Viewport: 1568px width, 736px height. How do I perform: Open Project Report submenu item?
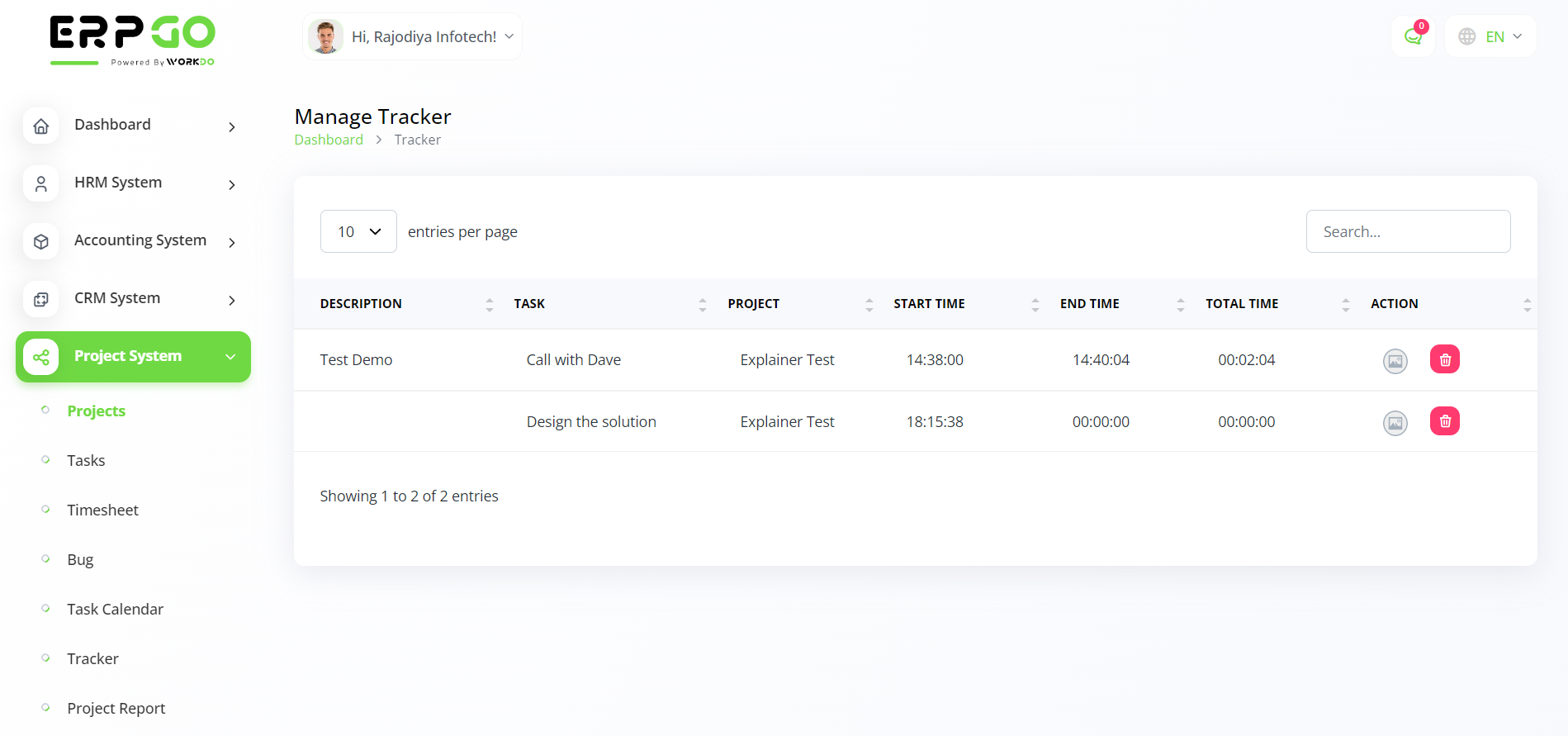click(116, 708)
